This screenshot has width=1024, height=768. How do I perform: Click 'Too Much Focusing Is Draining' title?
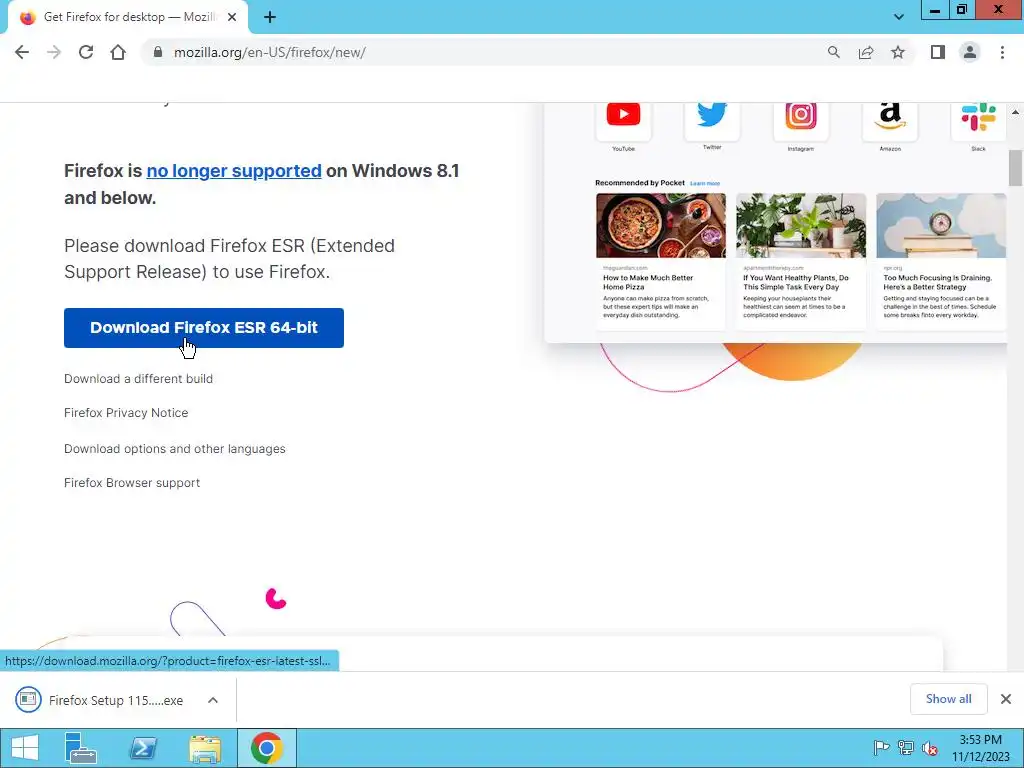(937, 282)
